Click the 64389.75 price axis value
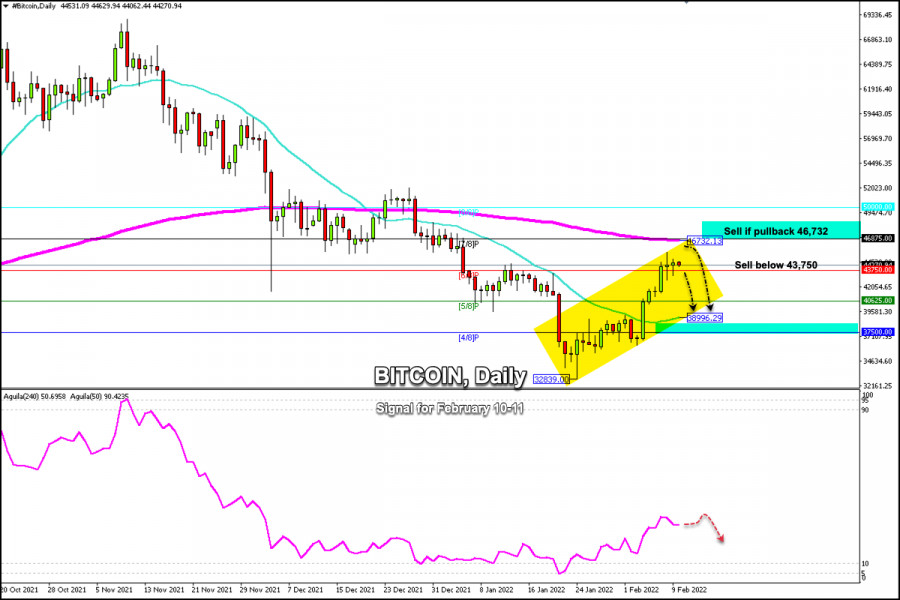 [878, 64]
